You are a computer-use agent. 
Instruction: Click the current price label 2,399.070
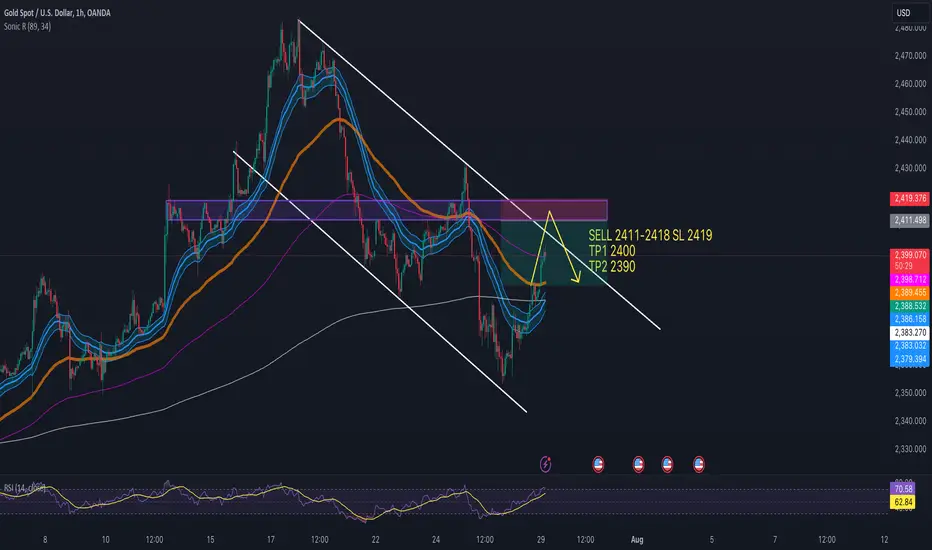pyautogui.click(x=909, y=255)
